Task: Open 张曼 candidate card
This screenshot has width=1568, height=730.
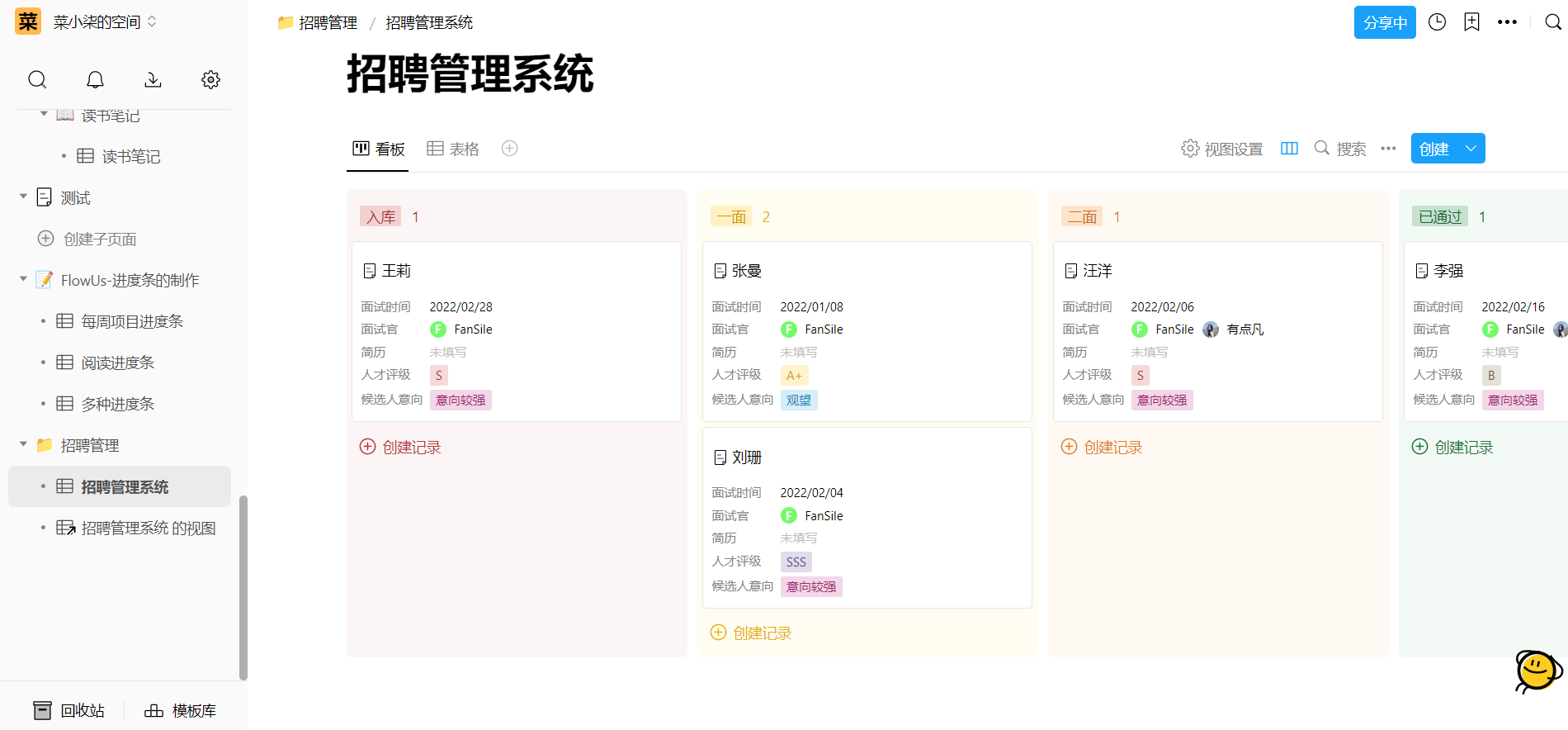Action: pos(867,331)
